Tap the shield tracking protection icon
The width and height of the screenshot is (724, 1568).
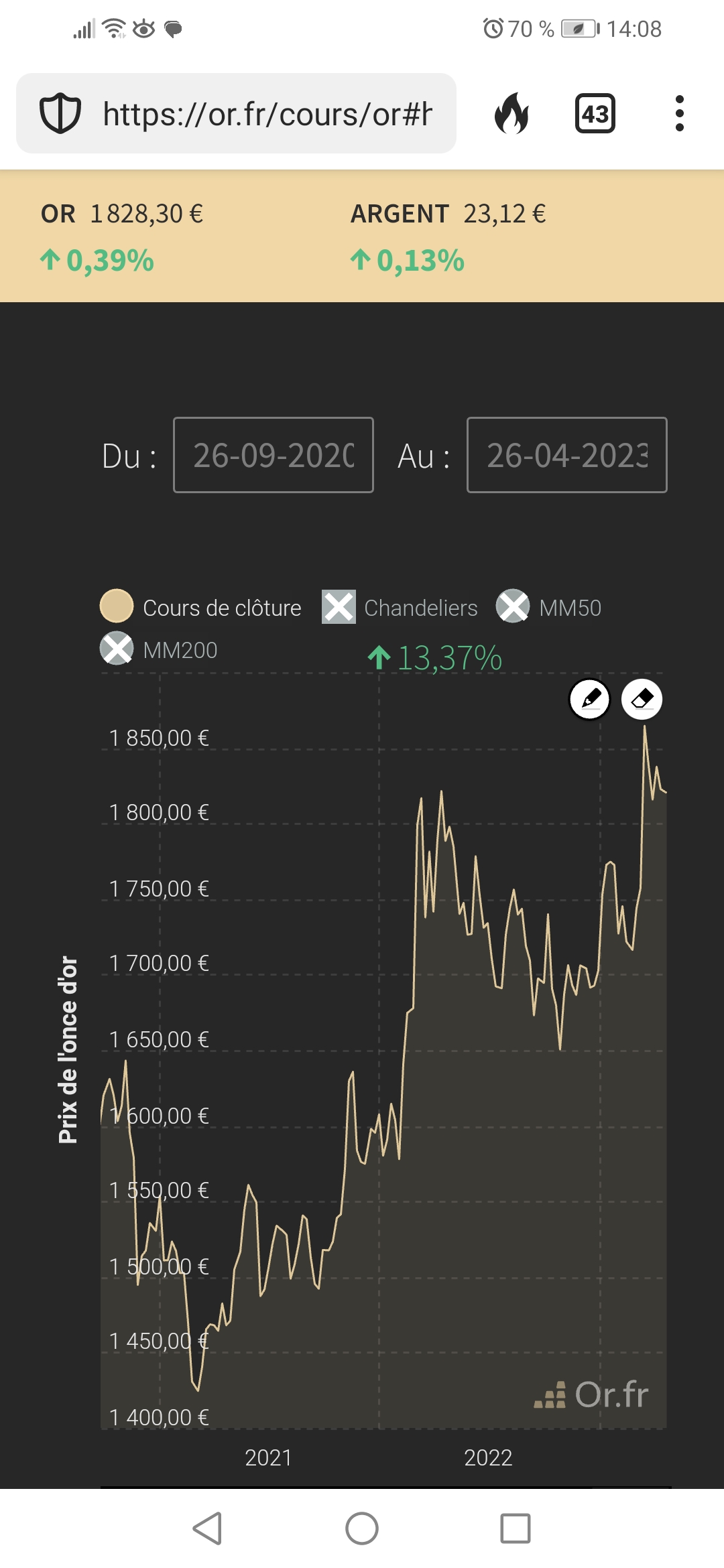(x=60, y=113)
